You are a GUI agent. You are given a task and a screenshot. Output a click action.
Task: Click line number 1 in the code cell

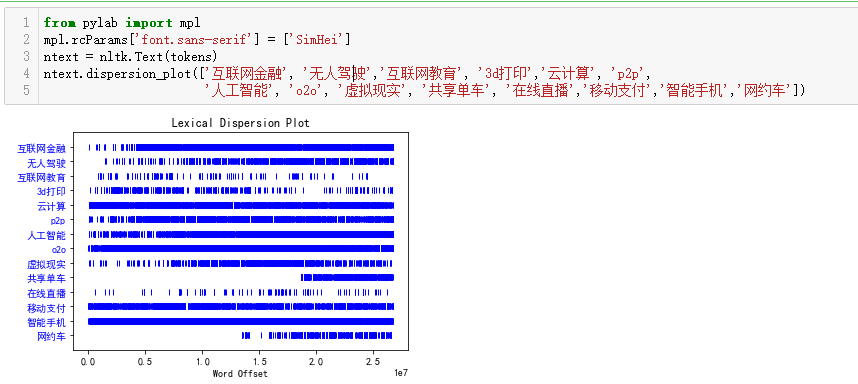pos(26,23)
